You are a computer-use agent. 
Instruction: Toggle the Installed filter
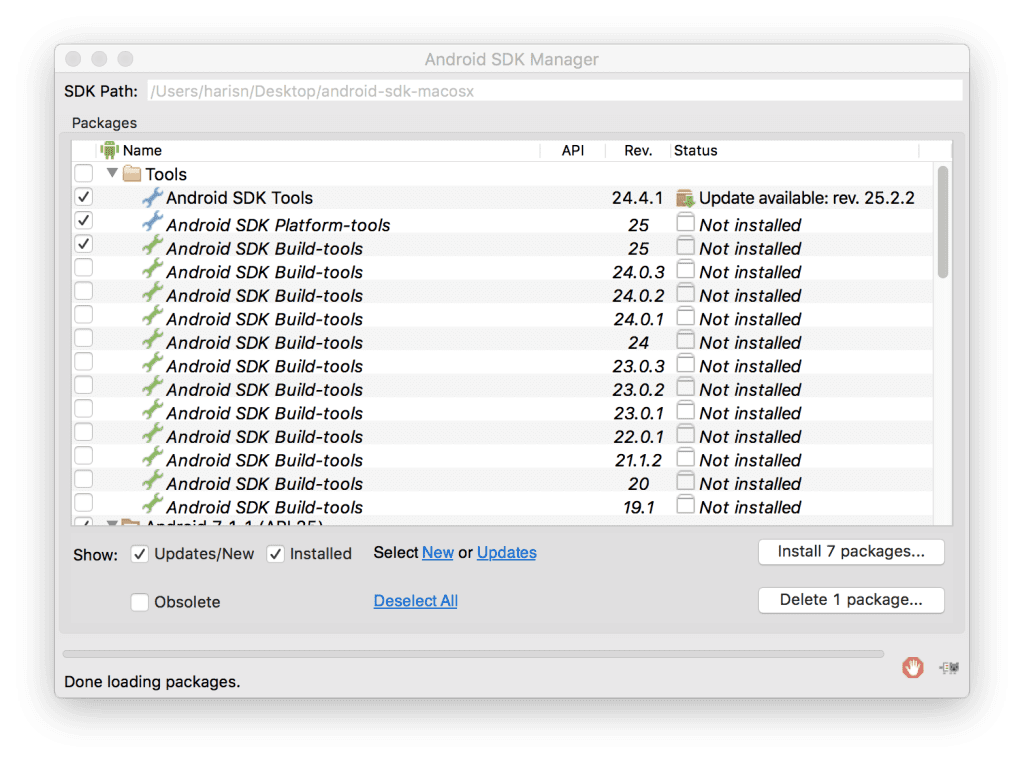(275, 553)
